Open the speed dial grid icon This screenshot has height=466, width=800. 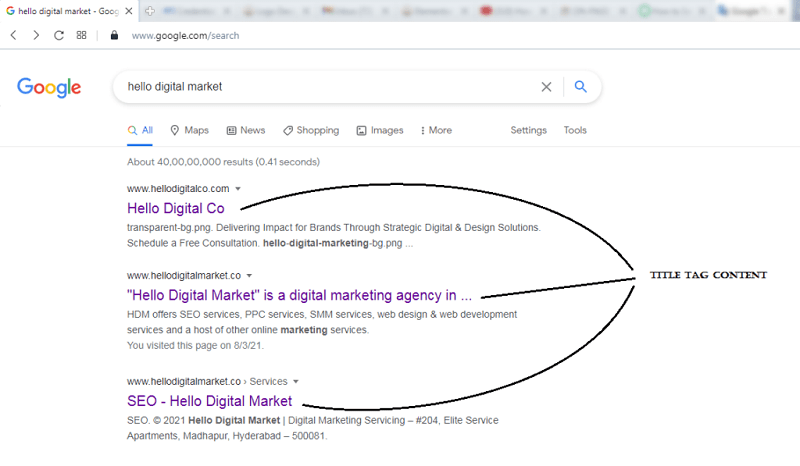tap(81, 35)
